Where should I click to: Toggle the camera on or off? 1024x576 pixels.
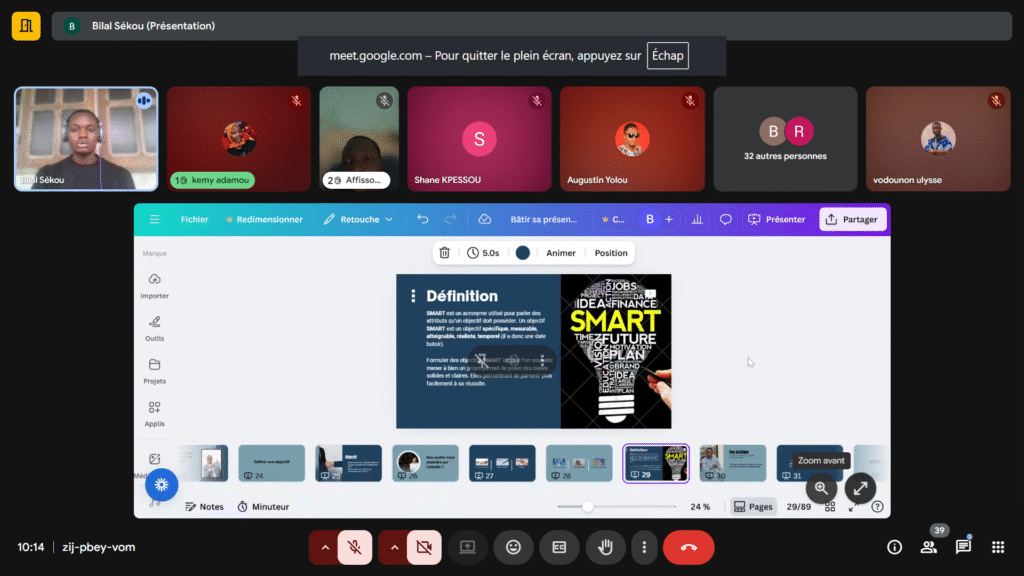(x=423, y=547)
